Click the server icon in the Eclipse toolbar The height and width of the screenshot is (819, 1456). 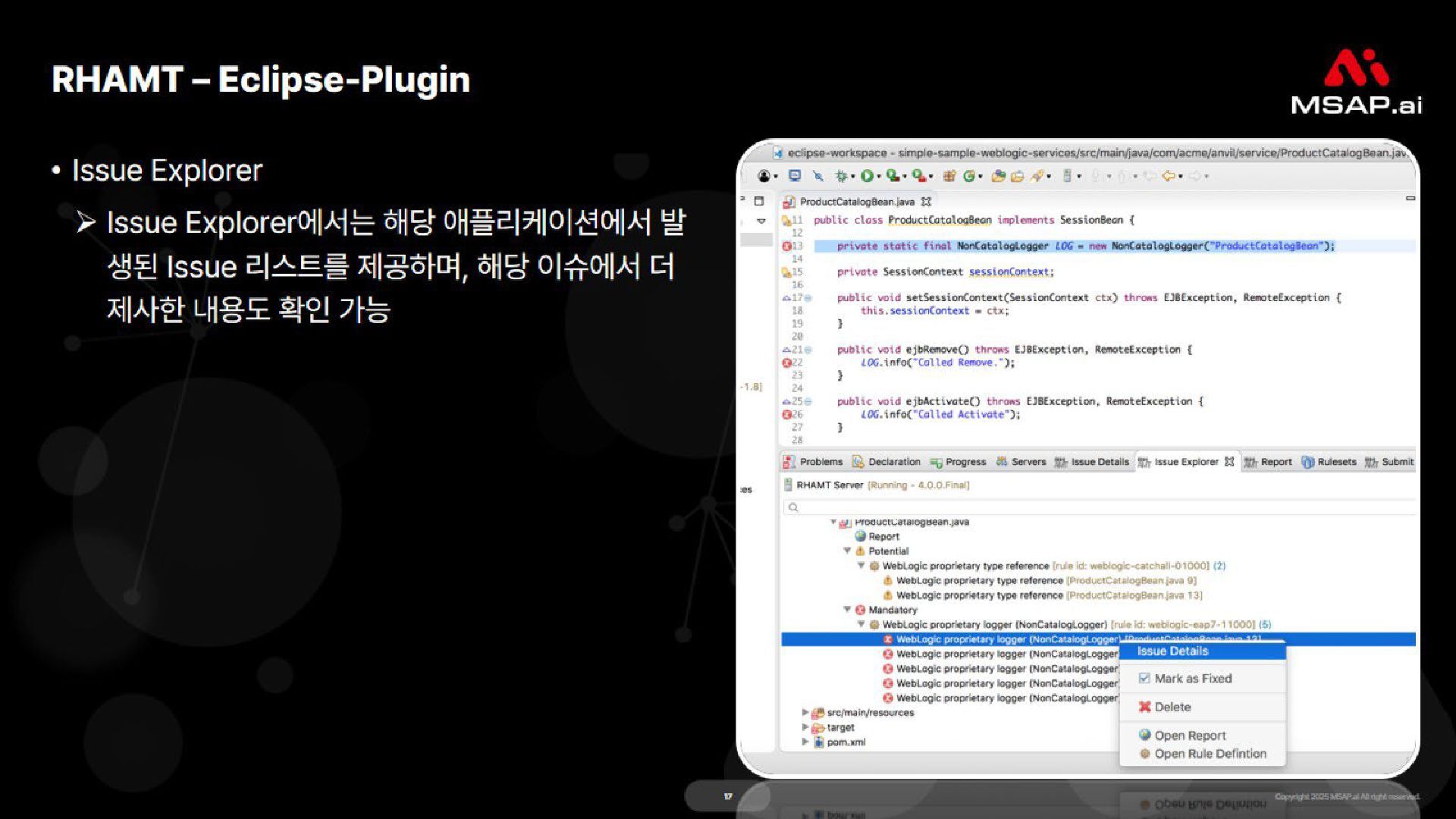click(x=1067, y=176)
